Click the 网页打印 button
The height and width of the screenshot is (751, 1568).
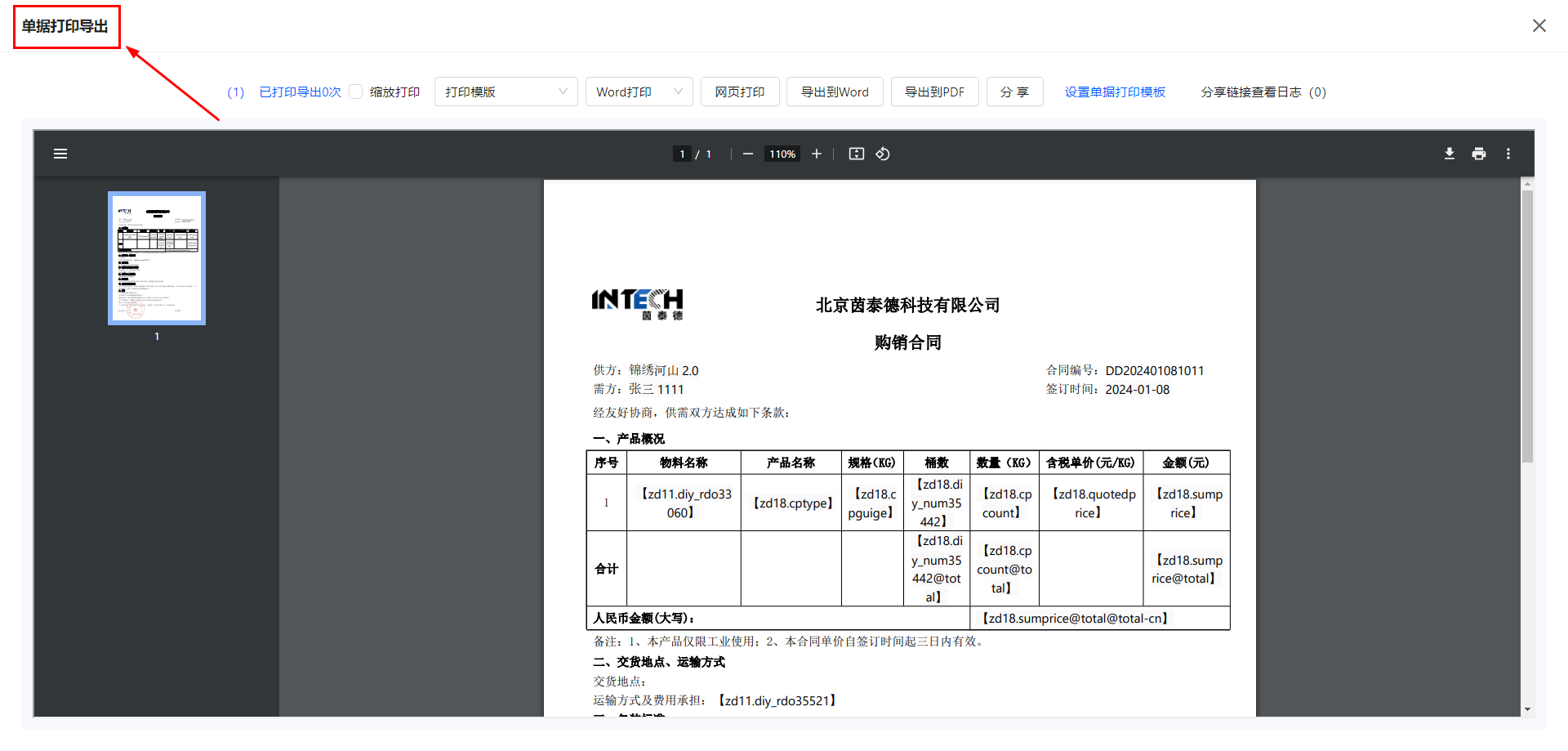740,92
